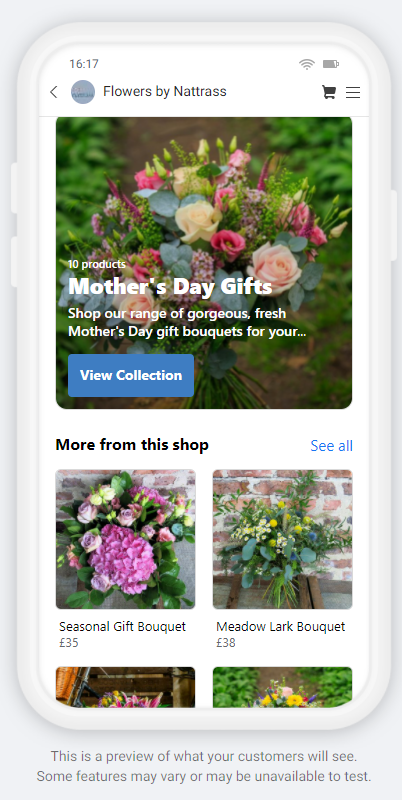Screen dimensions: 402x800
Task: Select the Meadow Lark Bouquet title
Action: click(281, 627)
